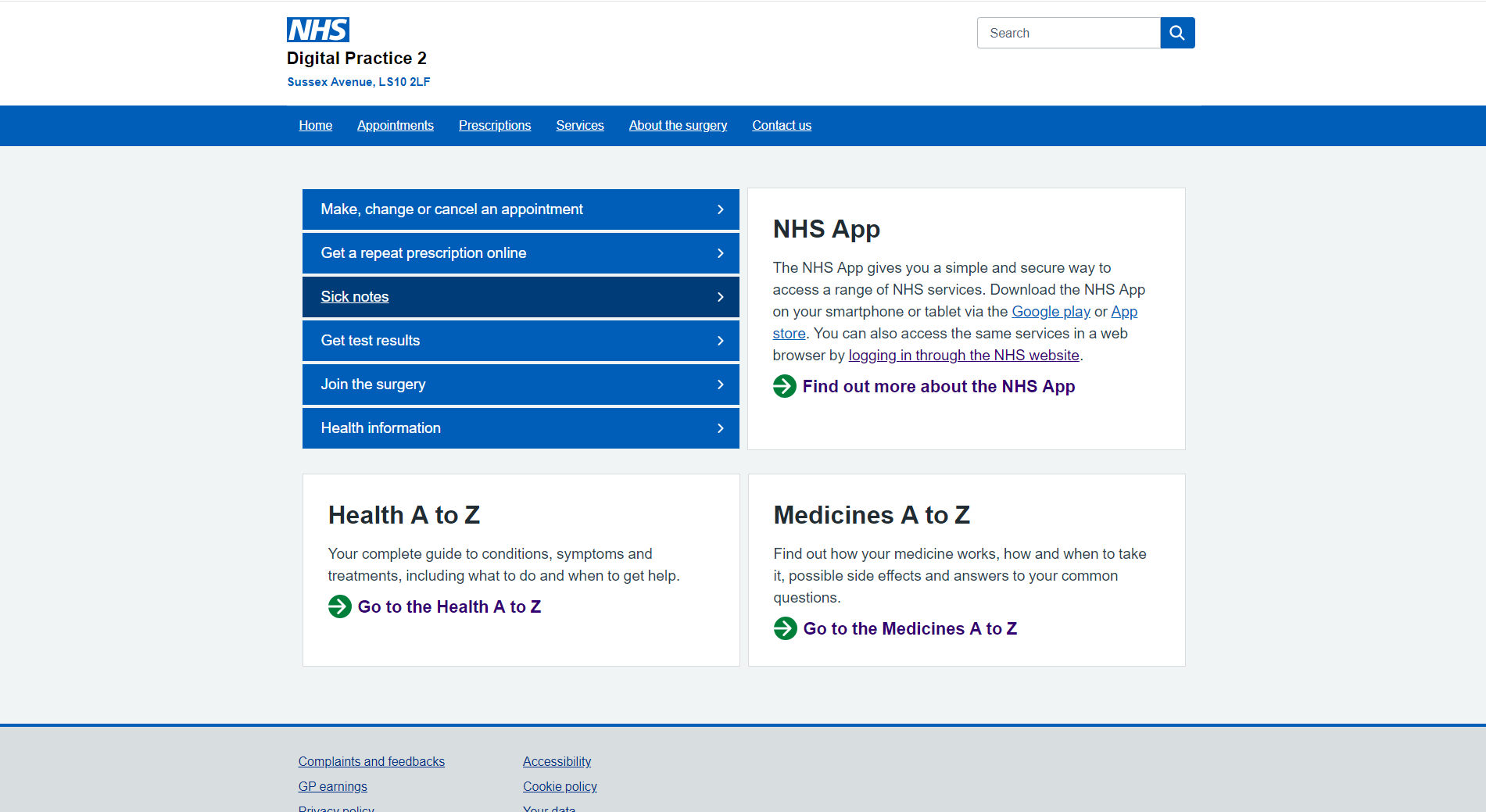Click chevron on Health information row

pos(720,428)
